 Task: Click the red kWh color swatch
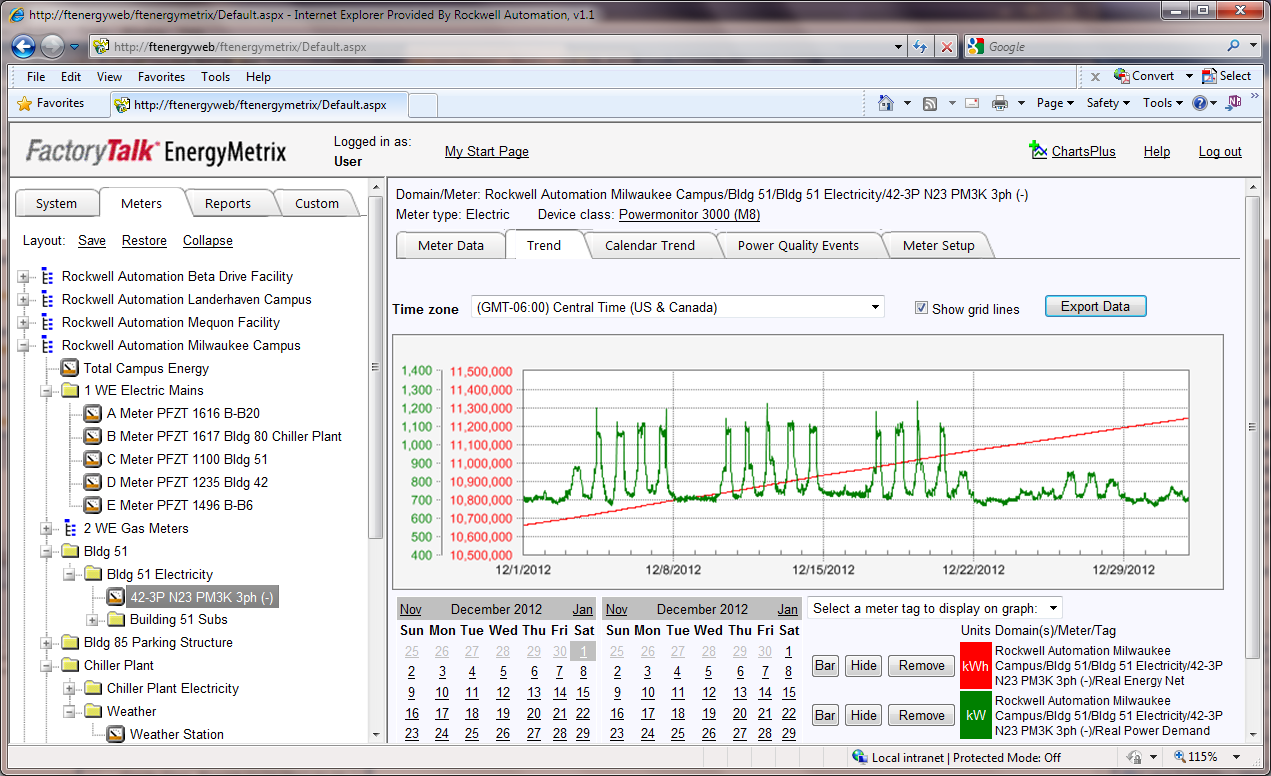(x=975, y=665)
